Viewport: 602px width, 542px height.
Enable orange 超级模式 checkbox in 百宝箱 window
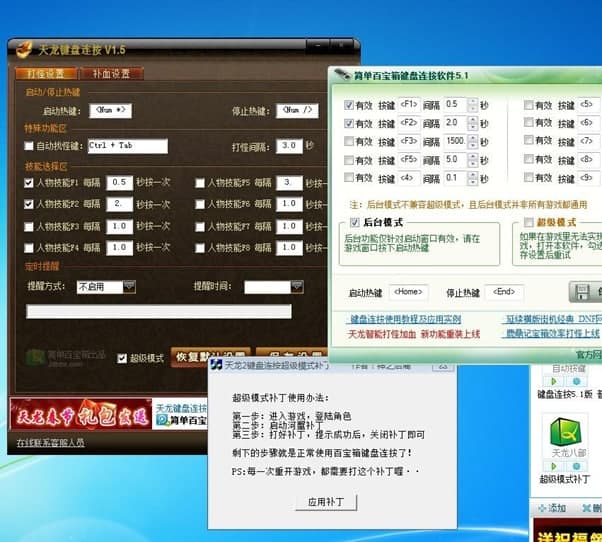pyautogui.click(x=529, y=222)
